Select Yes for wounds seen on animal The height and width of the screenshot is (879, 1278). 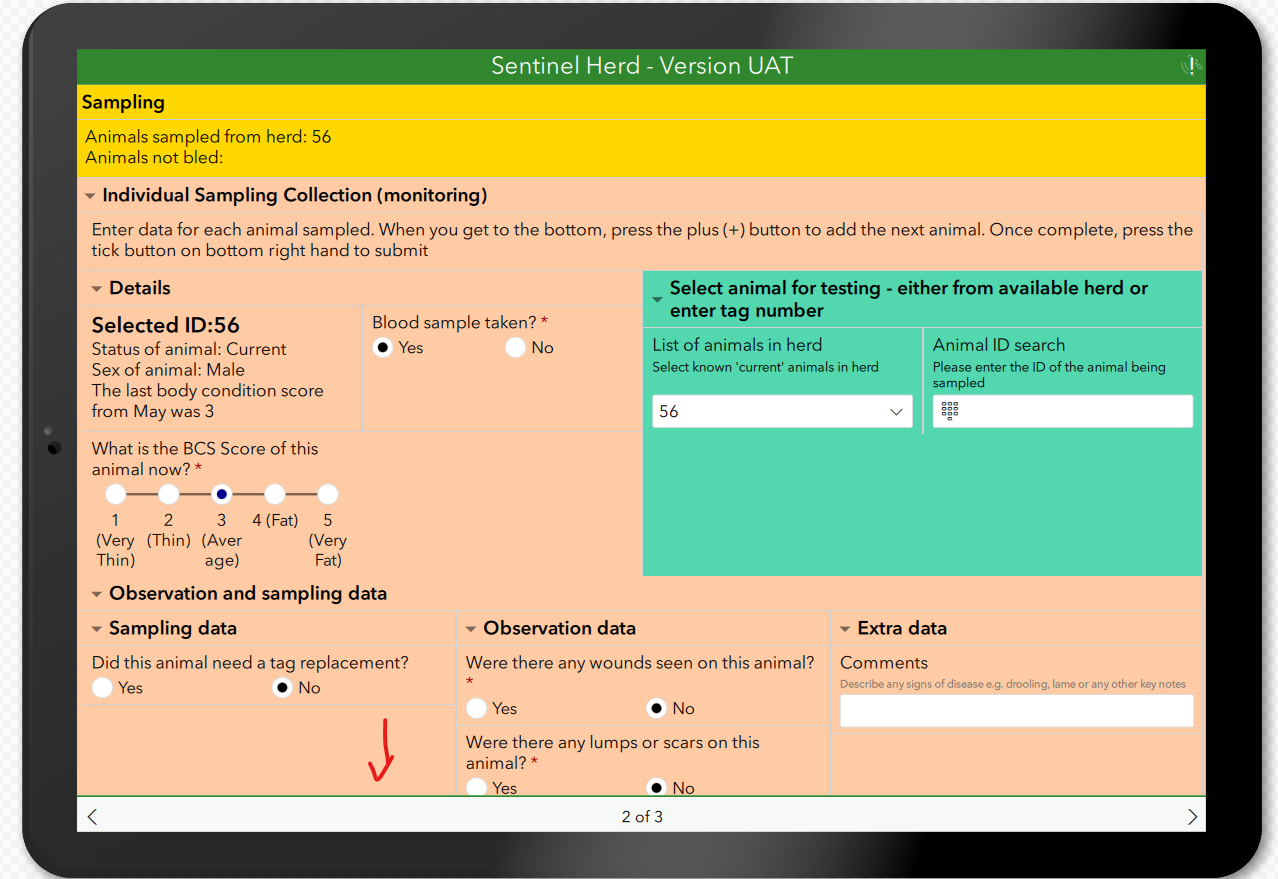[x=476, y=708]
